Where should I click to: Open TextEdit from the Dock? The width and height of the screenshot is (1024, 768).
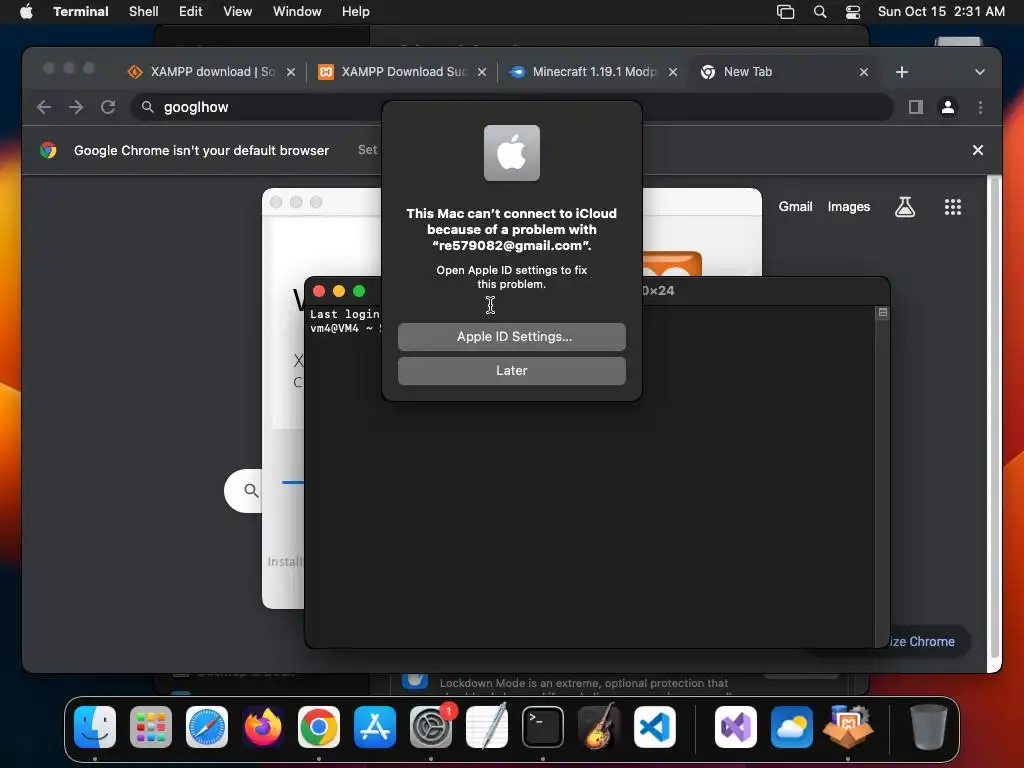point(487,727)
